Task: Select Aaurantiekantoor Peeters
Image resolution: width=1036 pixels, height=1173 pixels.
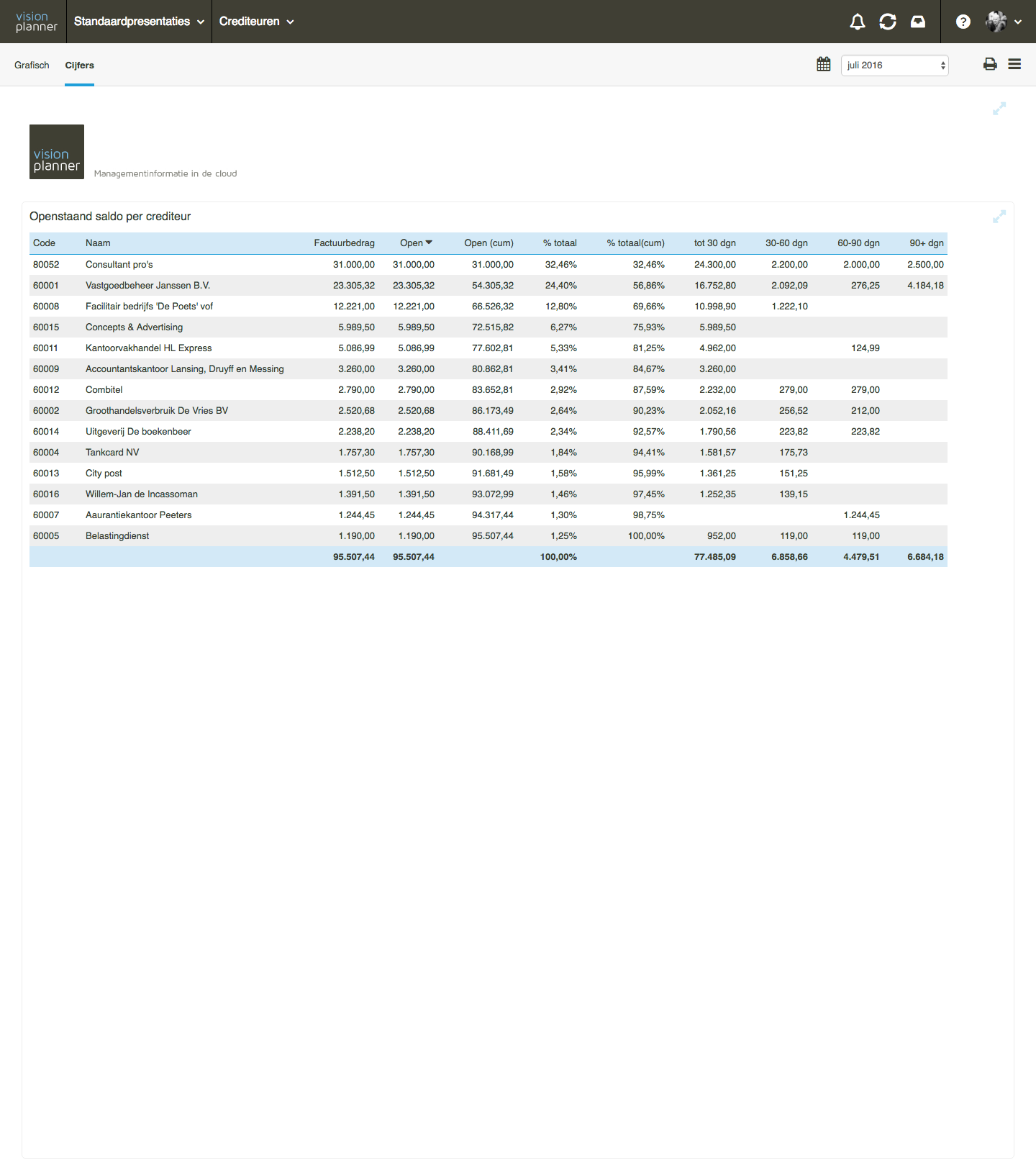Action: point(488,515)
